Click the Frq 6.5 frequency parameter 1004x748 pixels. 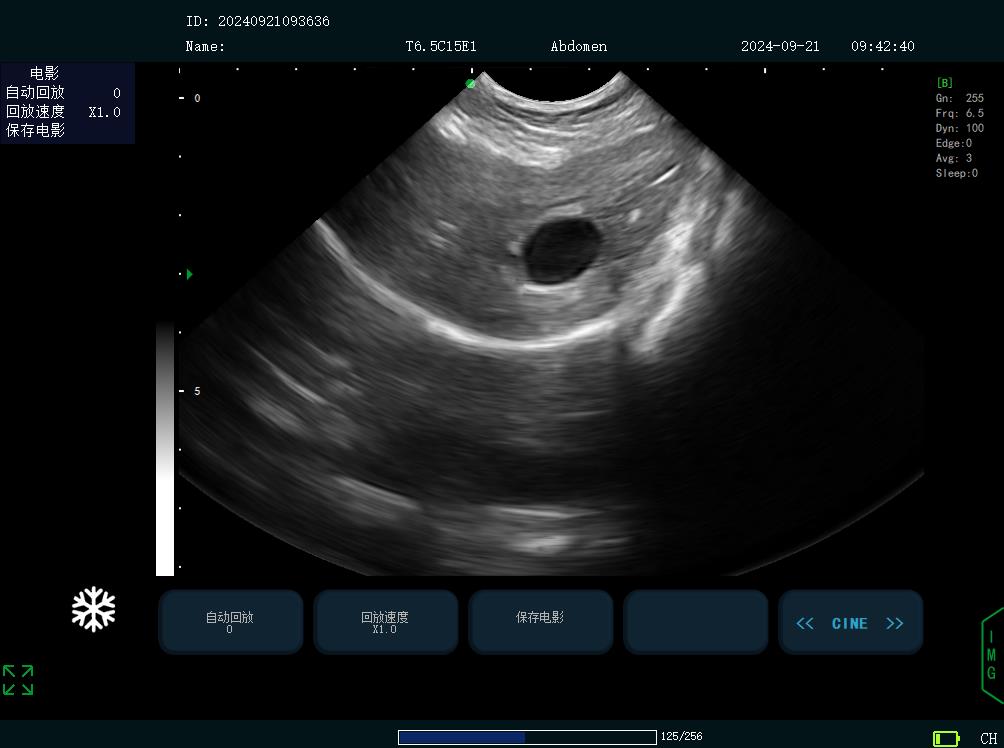click(x=959, y=113)
